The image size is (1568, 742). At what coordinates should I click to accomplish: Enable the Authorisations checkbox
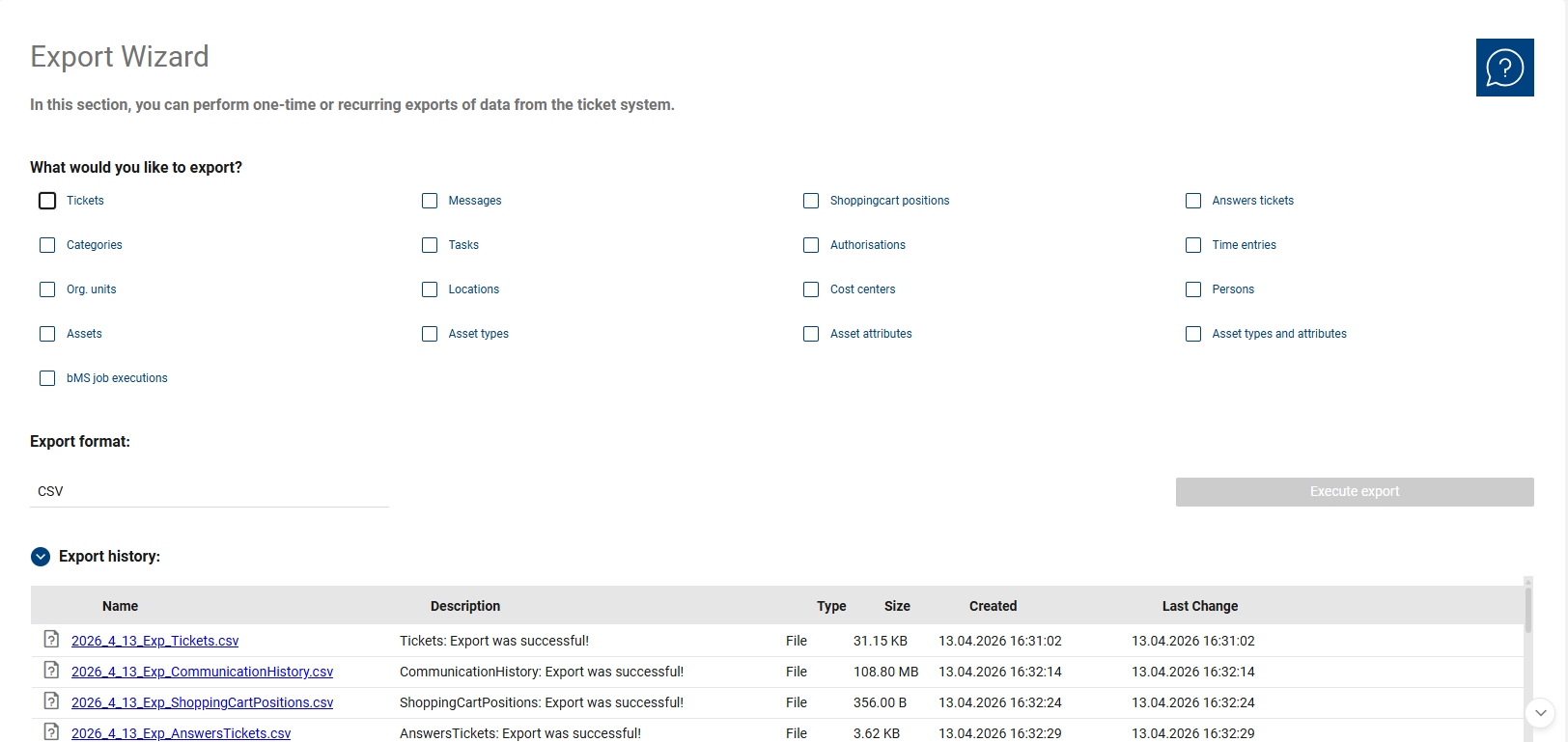811,245
